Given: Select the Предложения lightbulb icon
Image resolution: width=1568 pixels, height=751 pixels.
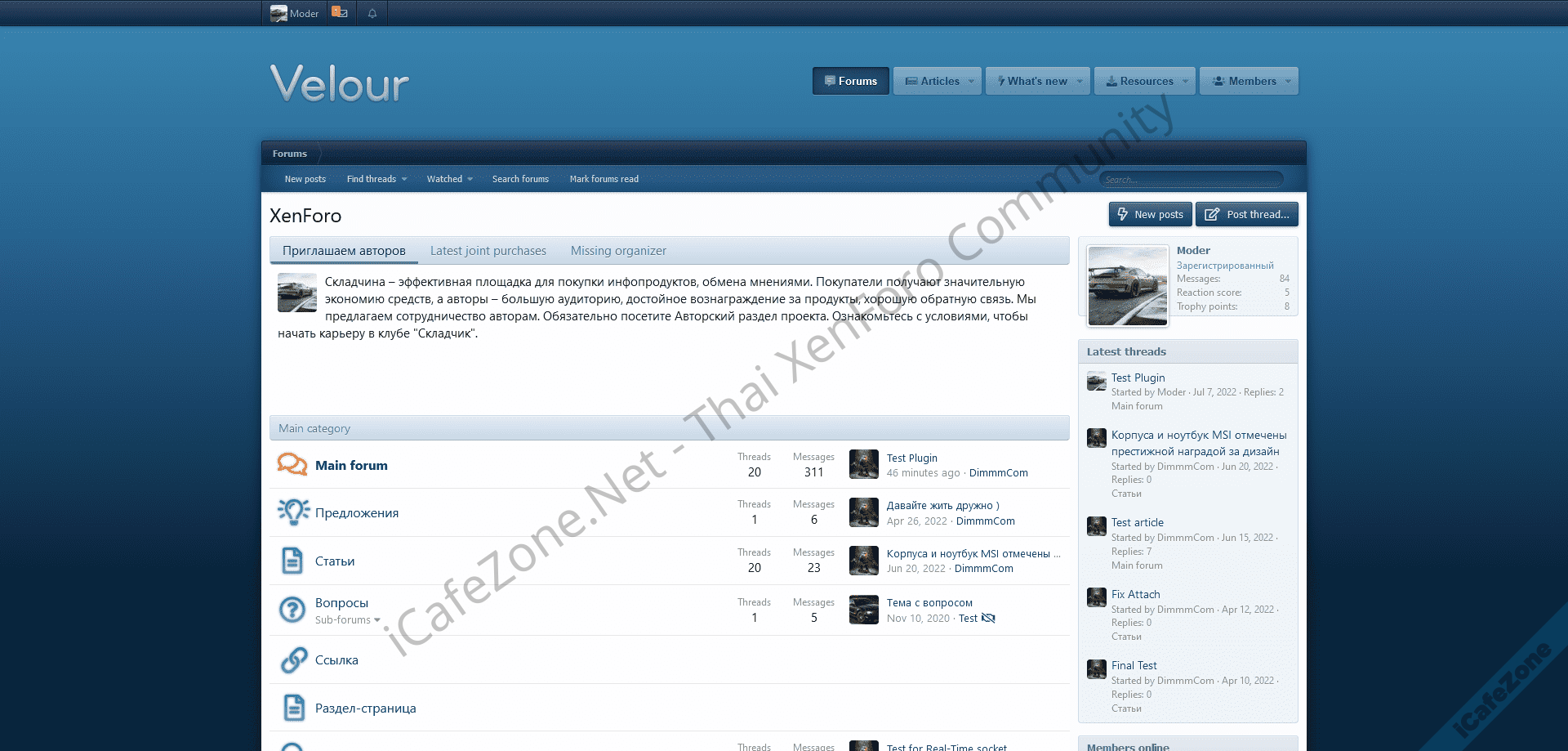Looking at the screenshot, I should pos(292,512).
